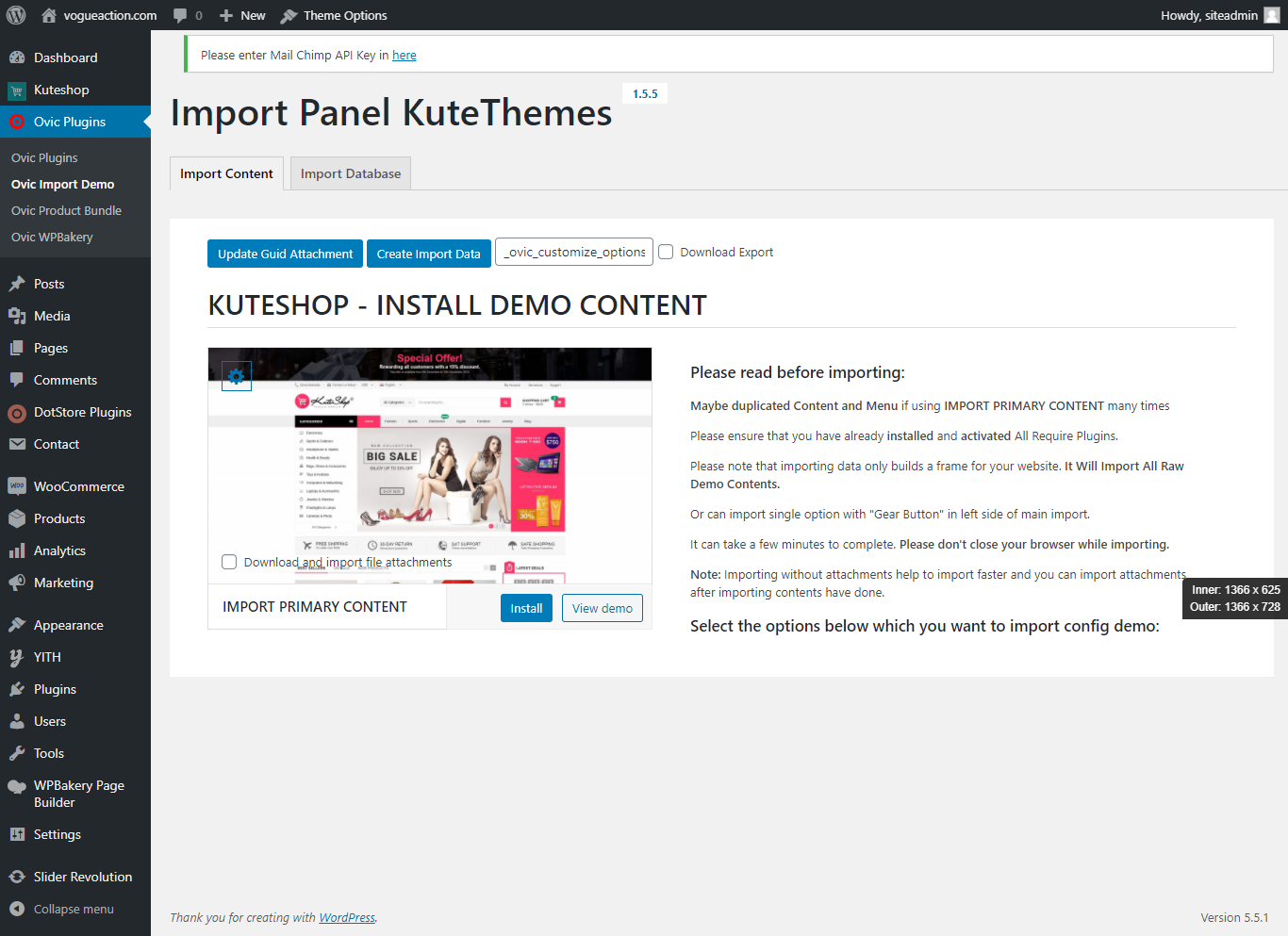Focus the _ovic_customize_options text field
The width and height of the screenshot is (1288, 936).
(x=574, y=252)
